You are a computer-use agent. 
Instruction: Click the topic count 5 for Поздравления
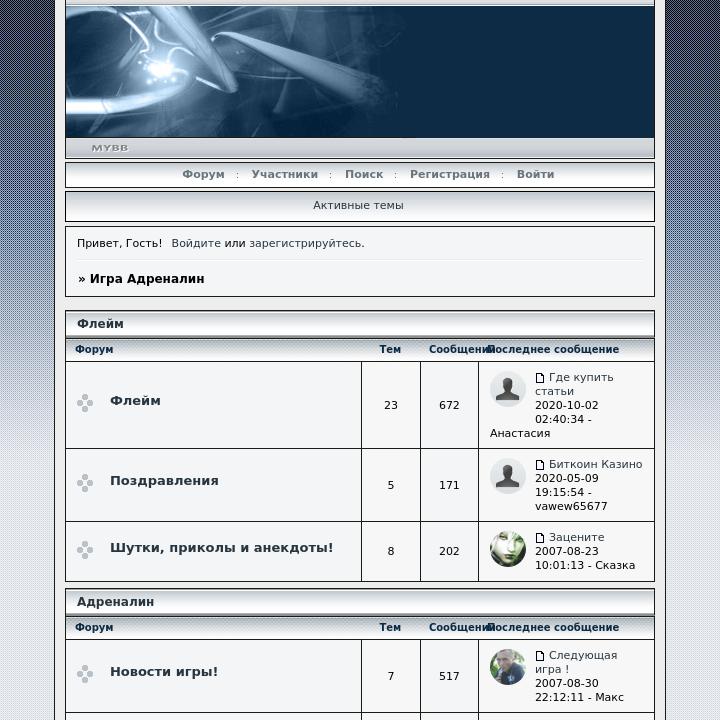point(391,485)
